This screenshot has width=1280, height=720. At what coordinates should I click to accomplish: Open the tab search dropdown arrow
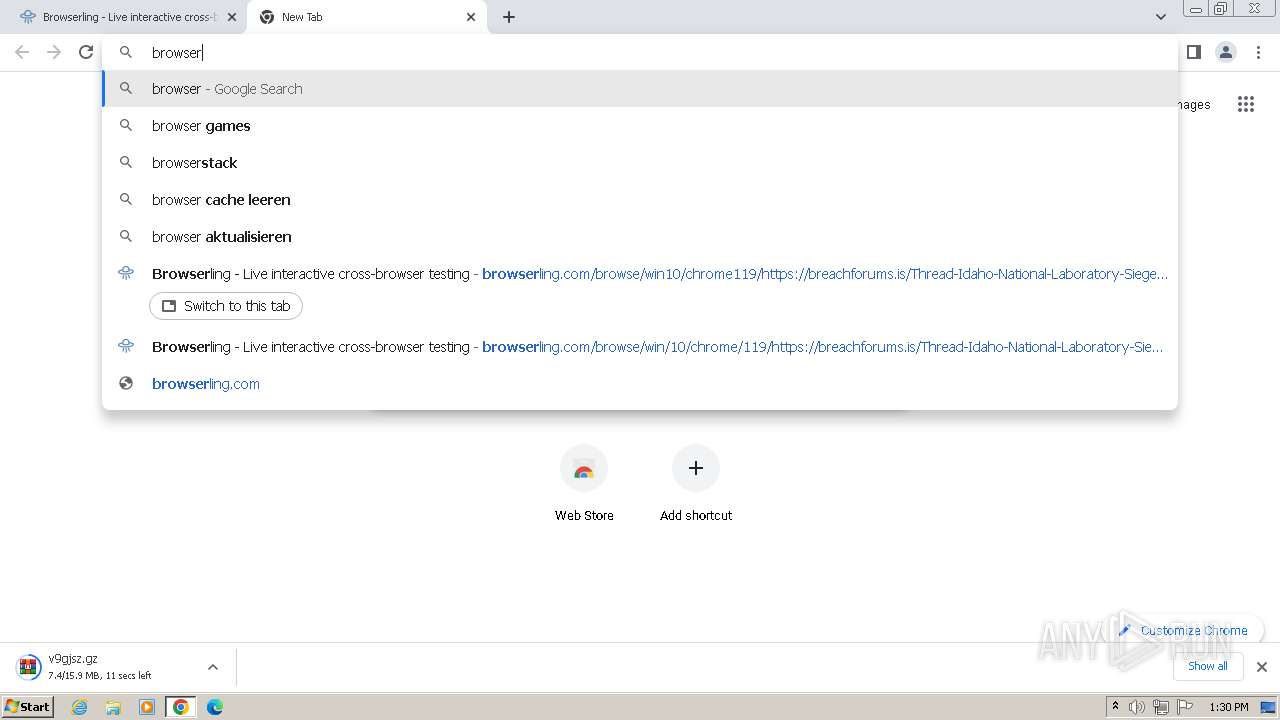[x=1160, y=17]
